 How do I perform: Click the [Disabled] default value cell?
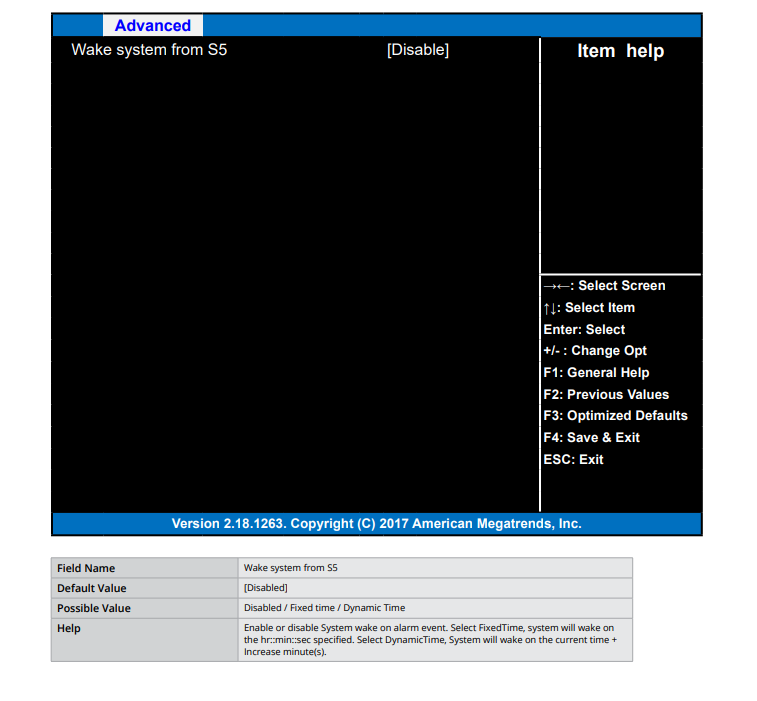266,588
